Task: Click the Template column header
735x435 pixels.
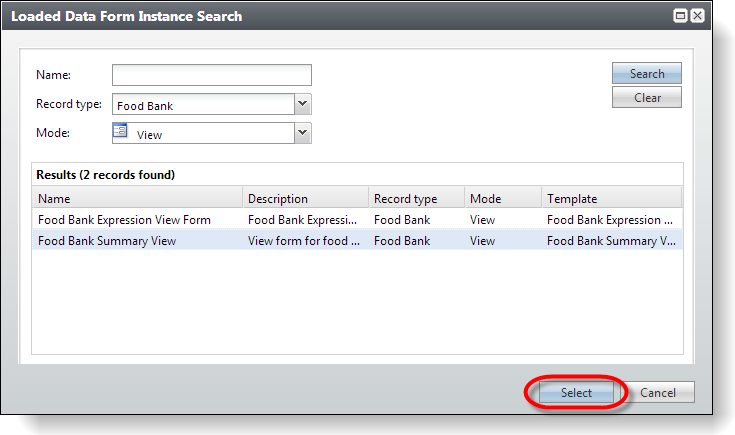Action: tap(611, 198)
